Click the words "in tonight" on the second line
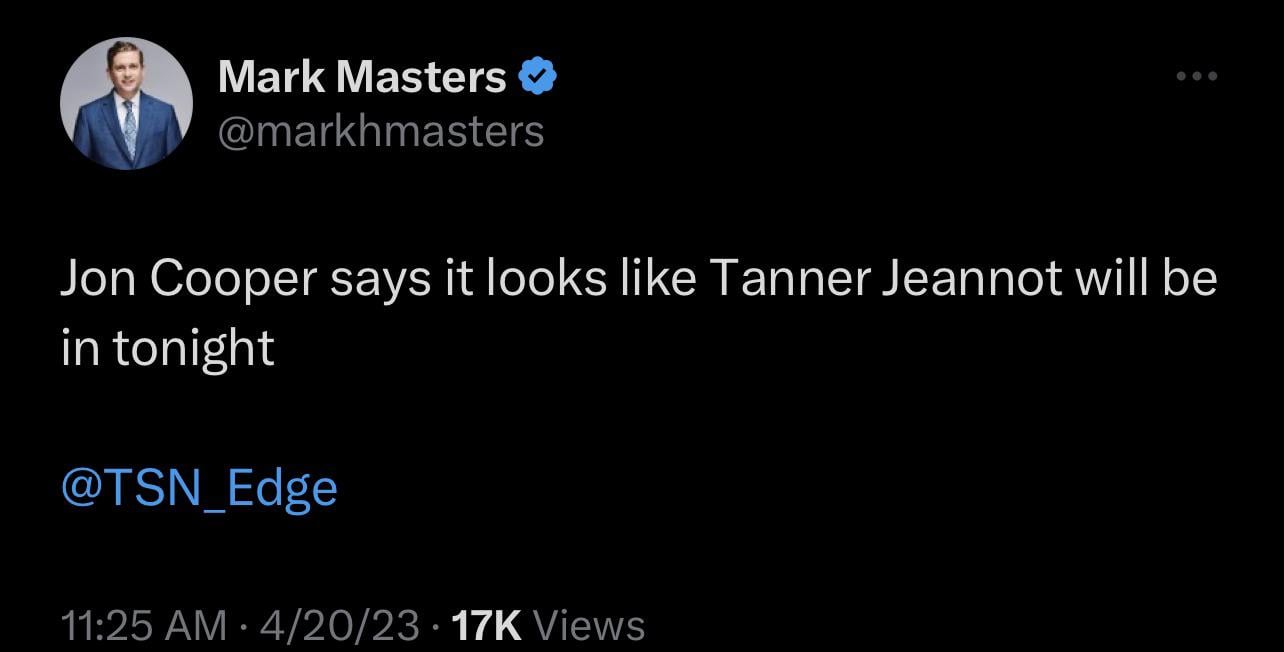This screenshot has width=1284, height=652. point(167,349)
